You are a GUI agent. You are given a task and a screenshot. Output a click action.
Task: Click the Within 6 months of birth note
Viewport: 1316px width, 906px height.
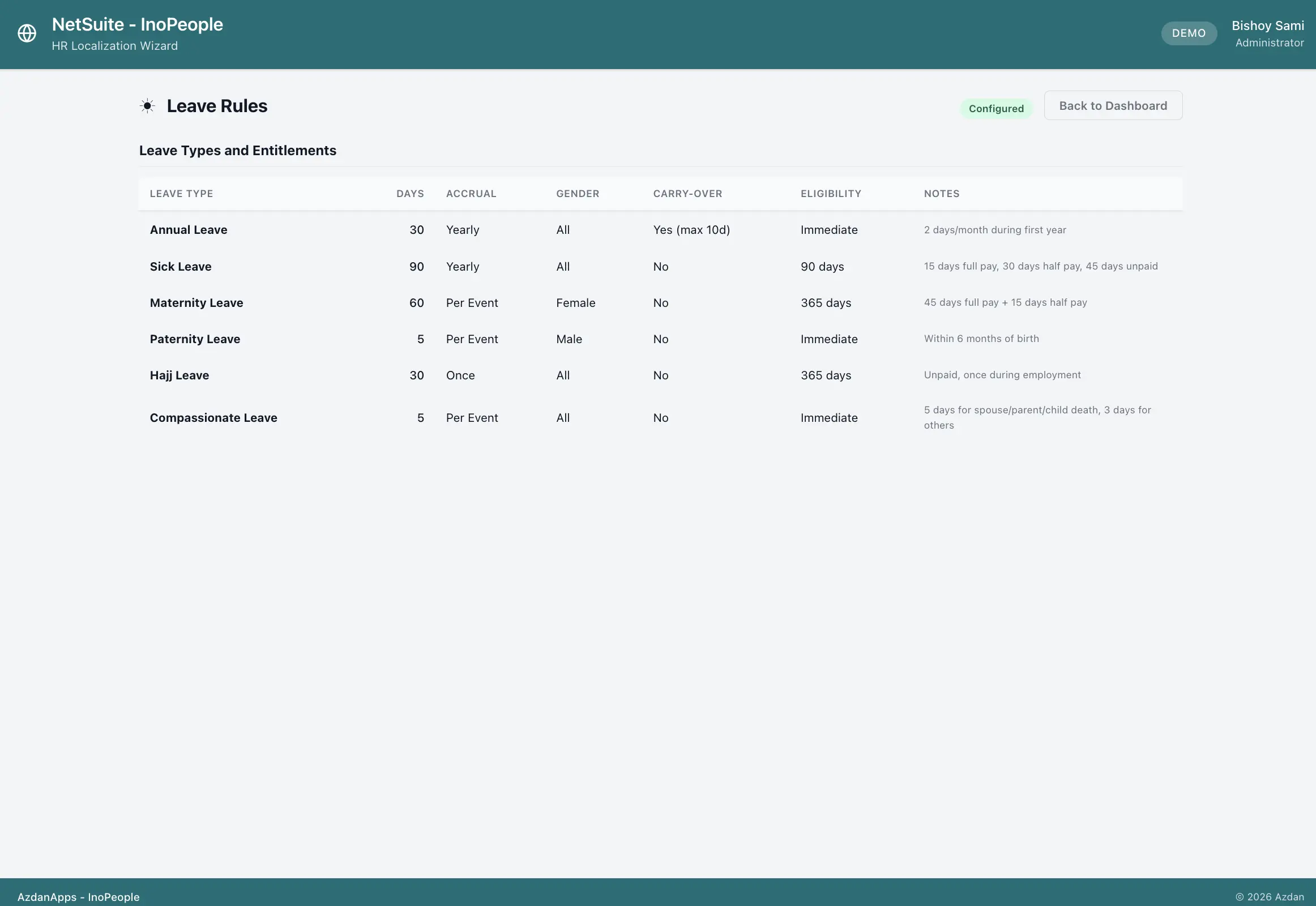[981, 339]
